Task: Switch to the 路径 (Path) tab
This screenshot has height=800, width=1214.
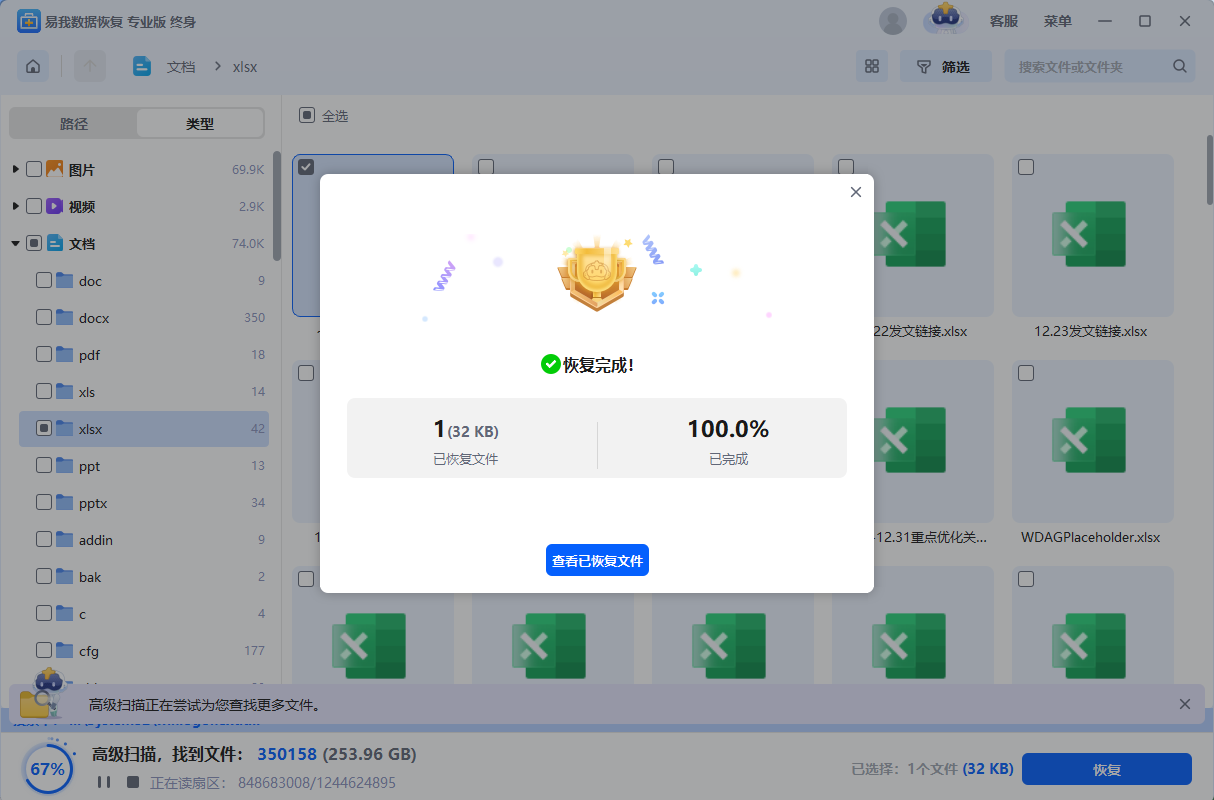Action: click(74, 124)
